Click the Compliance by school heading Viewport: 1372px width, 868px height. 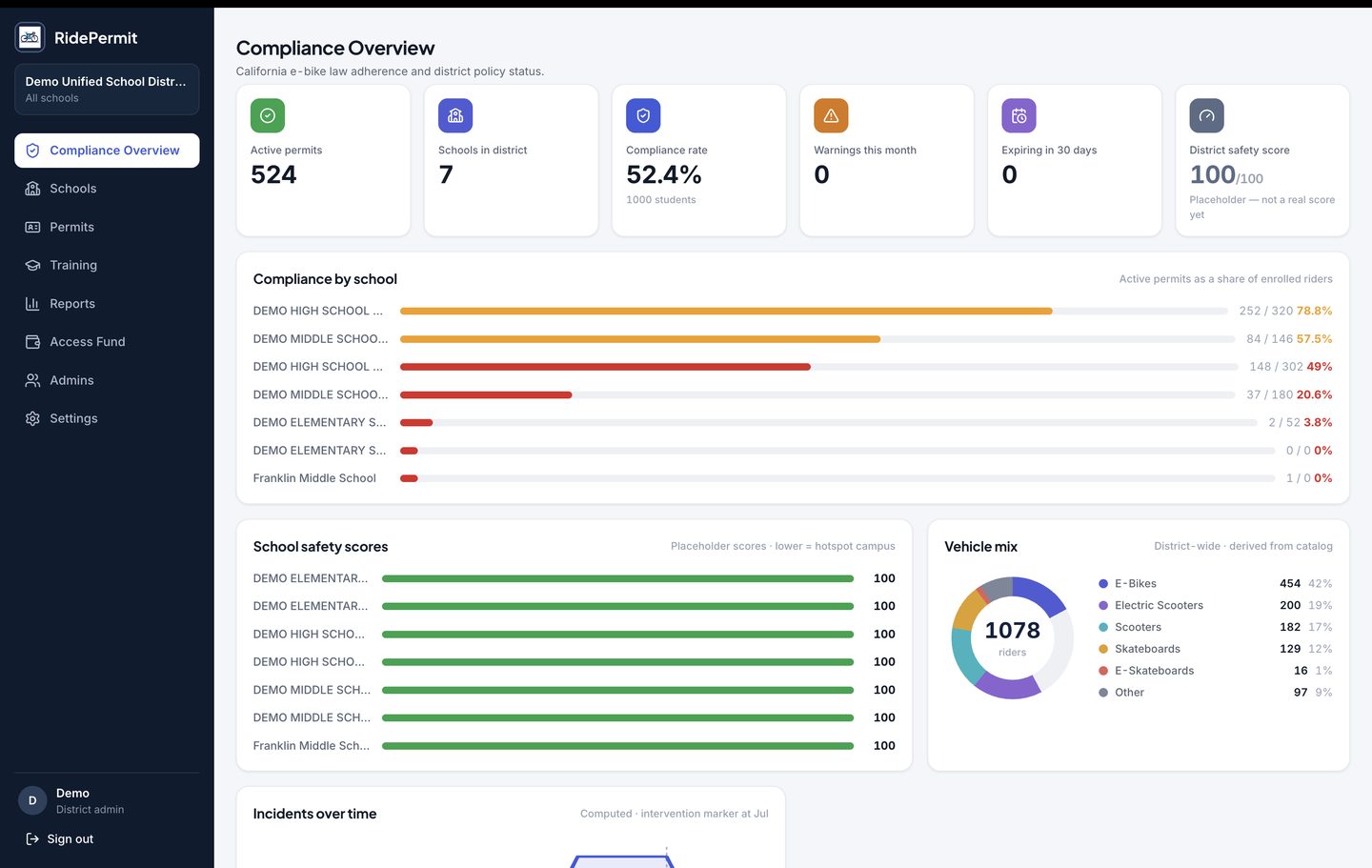point(325,279)
